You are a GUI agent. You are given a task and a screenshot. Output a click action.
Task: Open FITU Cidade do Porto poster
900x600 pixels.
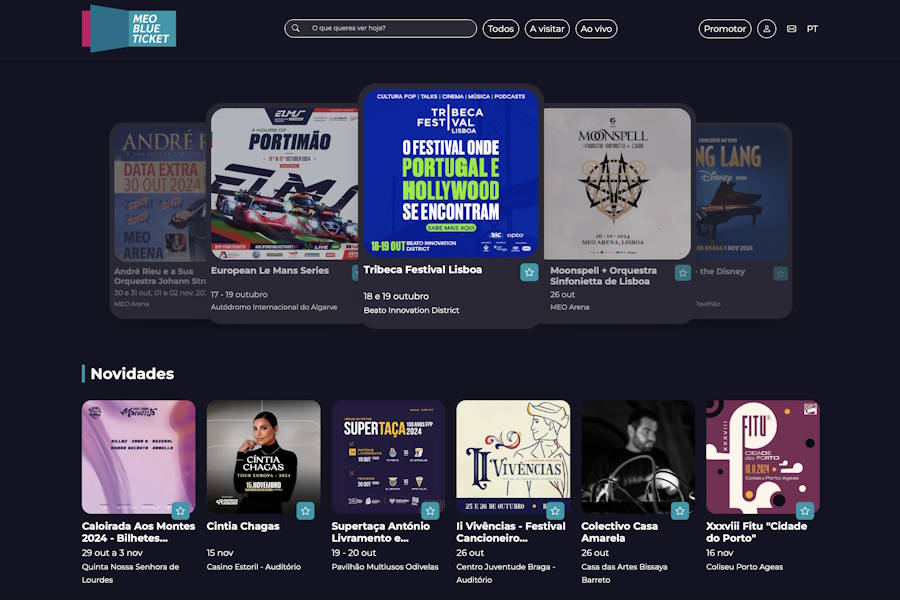[x=763, y=457]
